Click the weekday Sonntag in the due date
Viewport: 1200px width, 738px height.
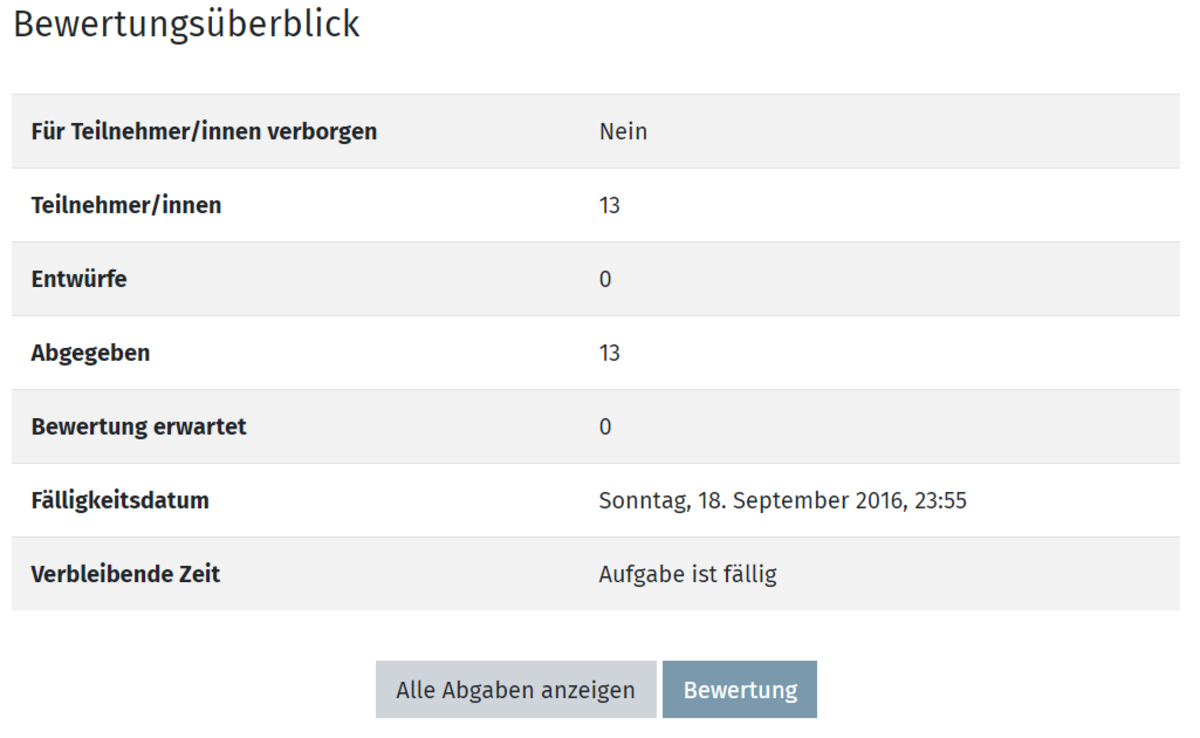click(x=642, y=500)
